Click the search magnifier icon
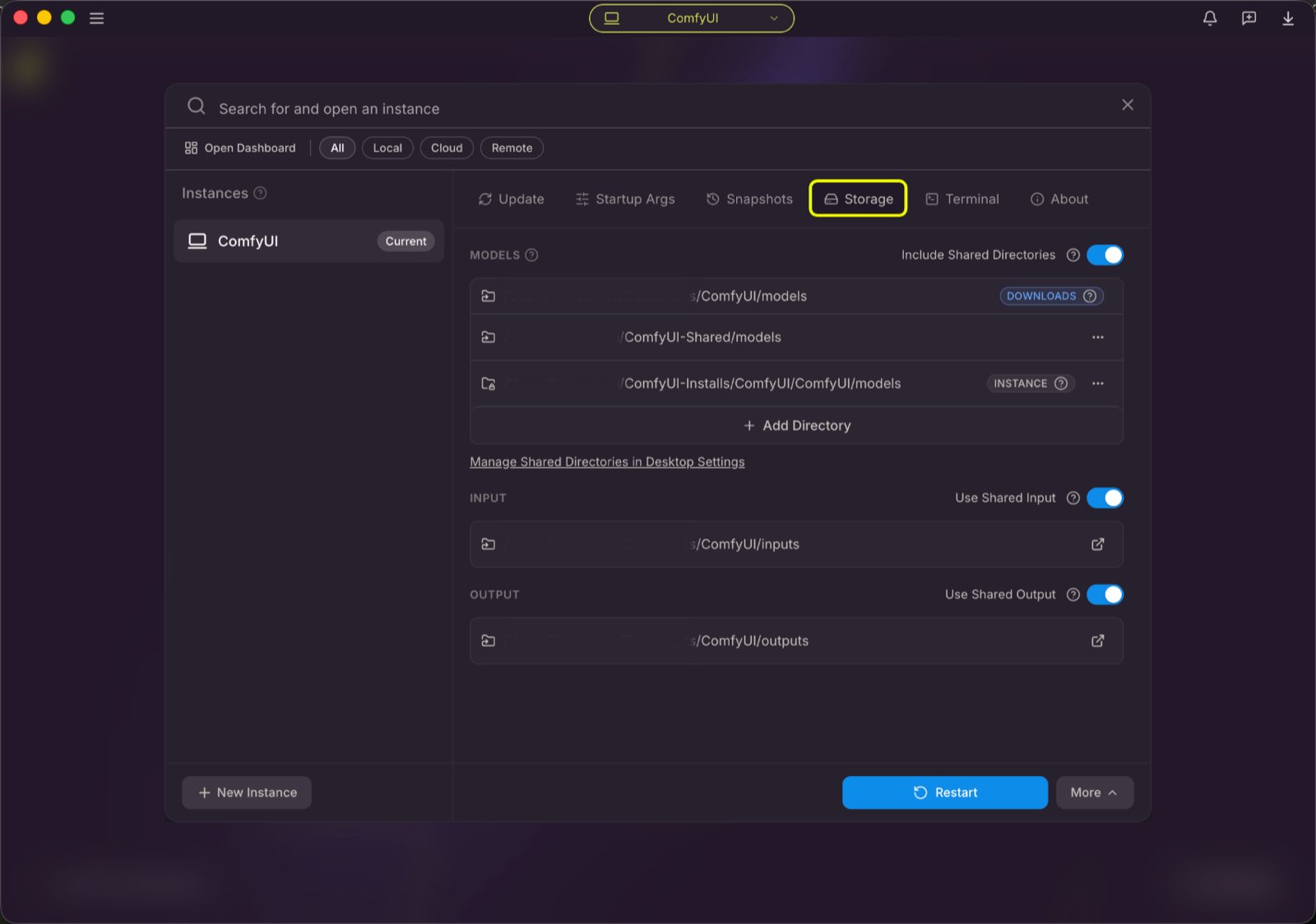1316x924 pixels. click(x=196, y=106)
